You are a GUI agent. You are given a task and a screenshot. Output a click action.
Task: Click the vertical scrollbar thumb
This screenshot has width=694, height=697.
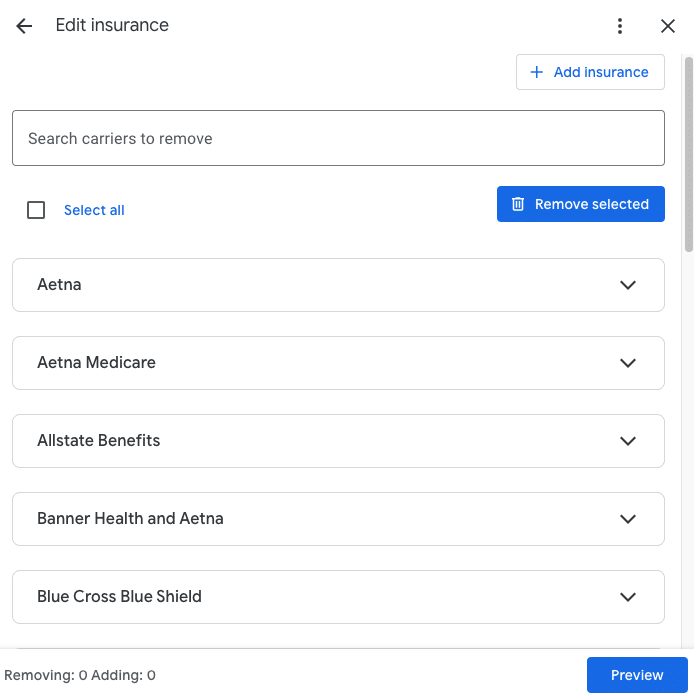689,154
